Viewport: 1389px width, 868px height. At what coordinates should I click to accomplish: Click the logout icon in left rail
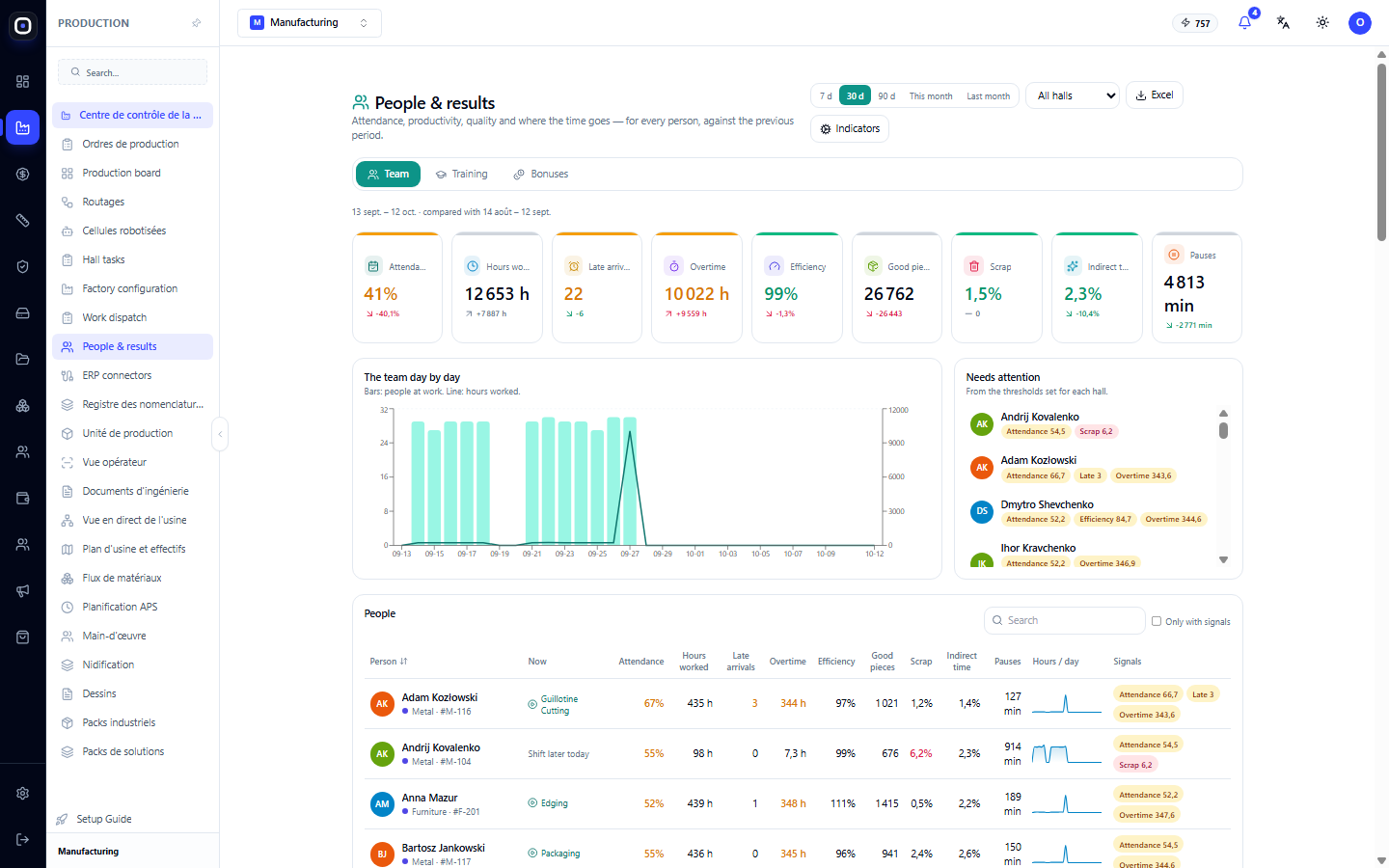23,839
